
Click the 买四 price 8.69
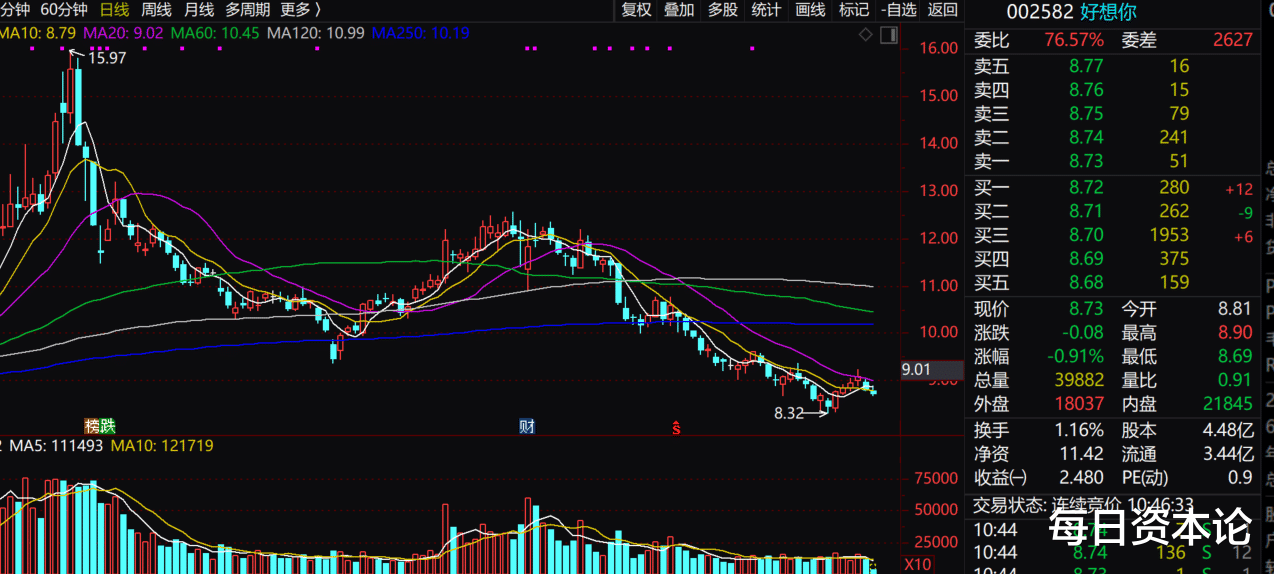(x=1086, y=259)
